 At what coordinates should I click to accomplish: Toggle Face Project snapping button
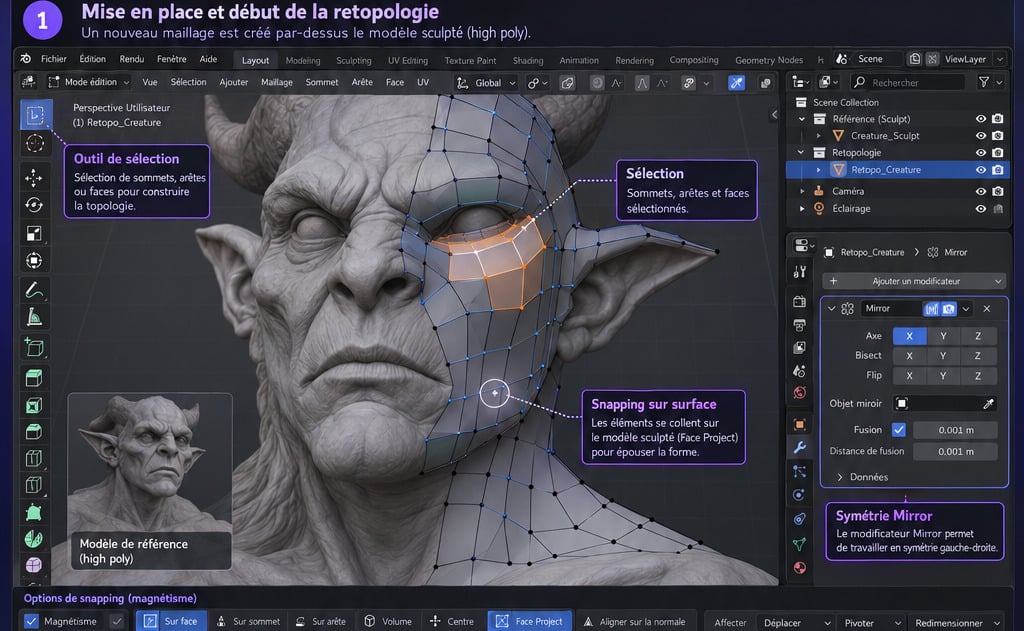click(530, 621)
